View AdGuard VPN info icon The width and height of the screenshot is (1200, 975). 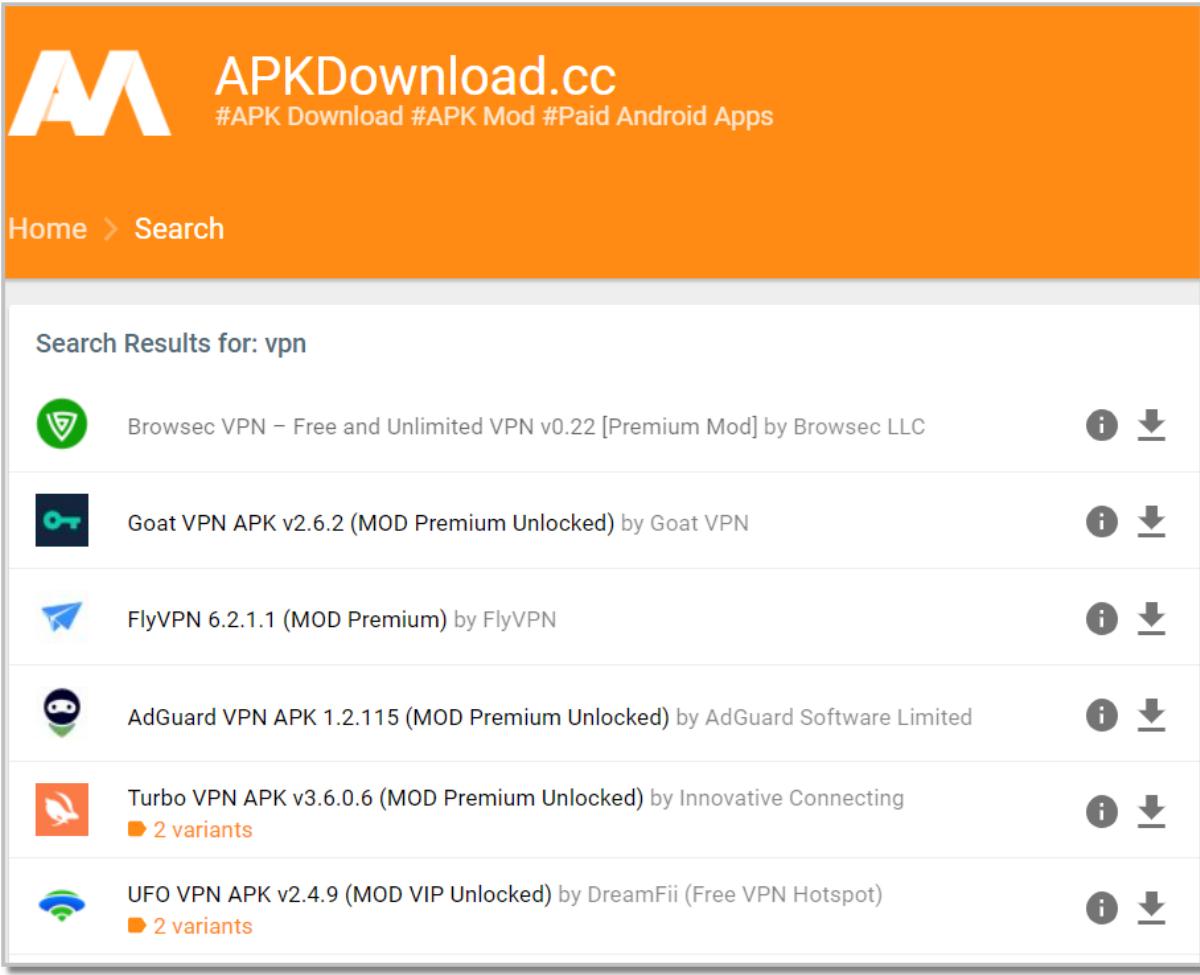tap(1102, 715)
